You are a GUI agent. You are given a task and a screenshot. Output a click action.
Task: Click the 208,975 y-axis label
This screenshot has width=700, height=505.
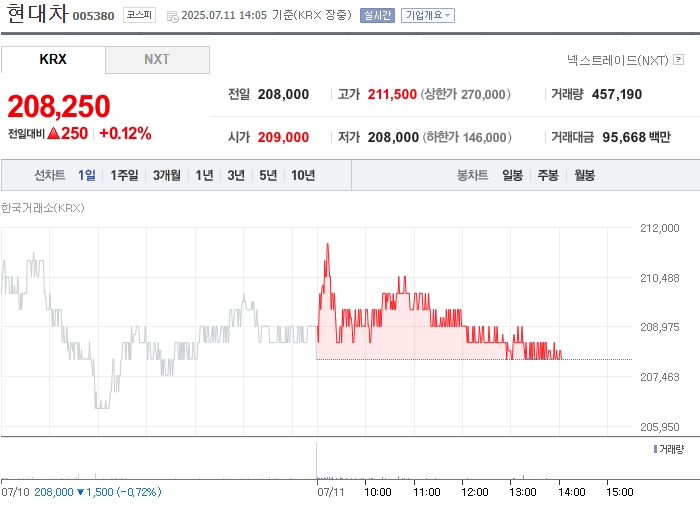[x=659, y=327]
